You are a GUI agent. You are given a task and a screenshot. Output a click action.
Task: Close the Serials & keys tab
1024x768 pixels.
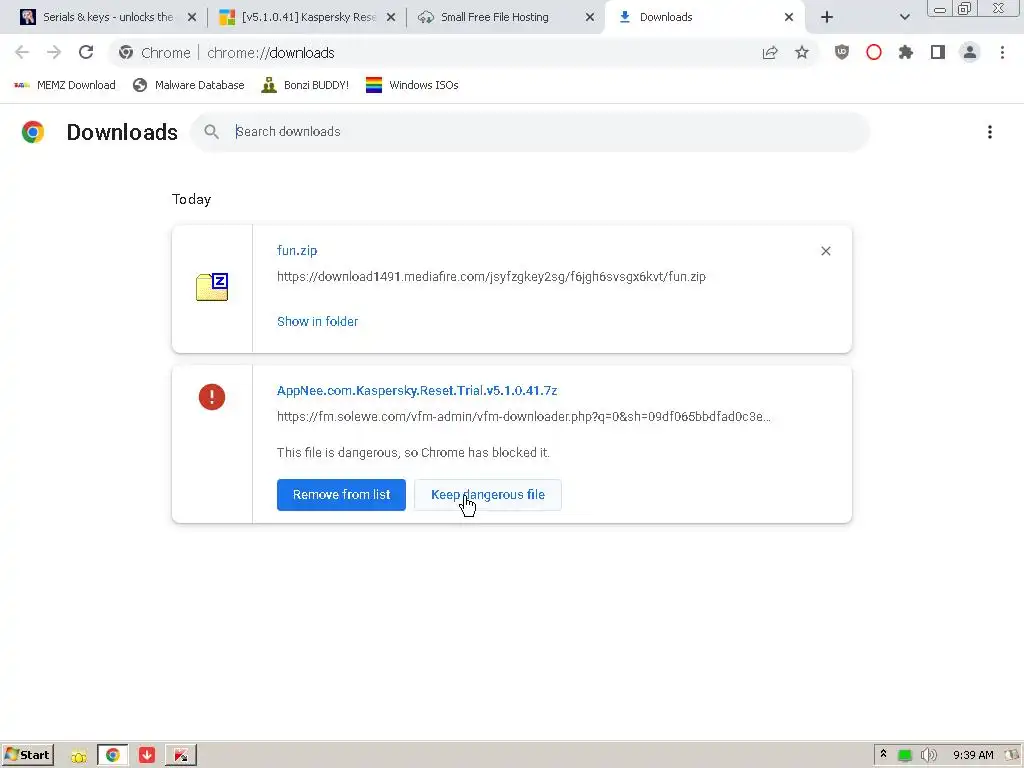pos(192,17)
